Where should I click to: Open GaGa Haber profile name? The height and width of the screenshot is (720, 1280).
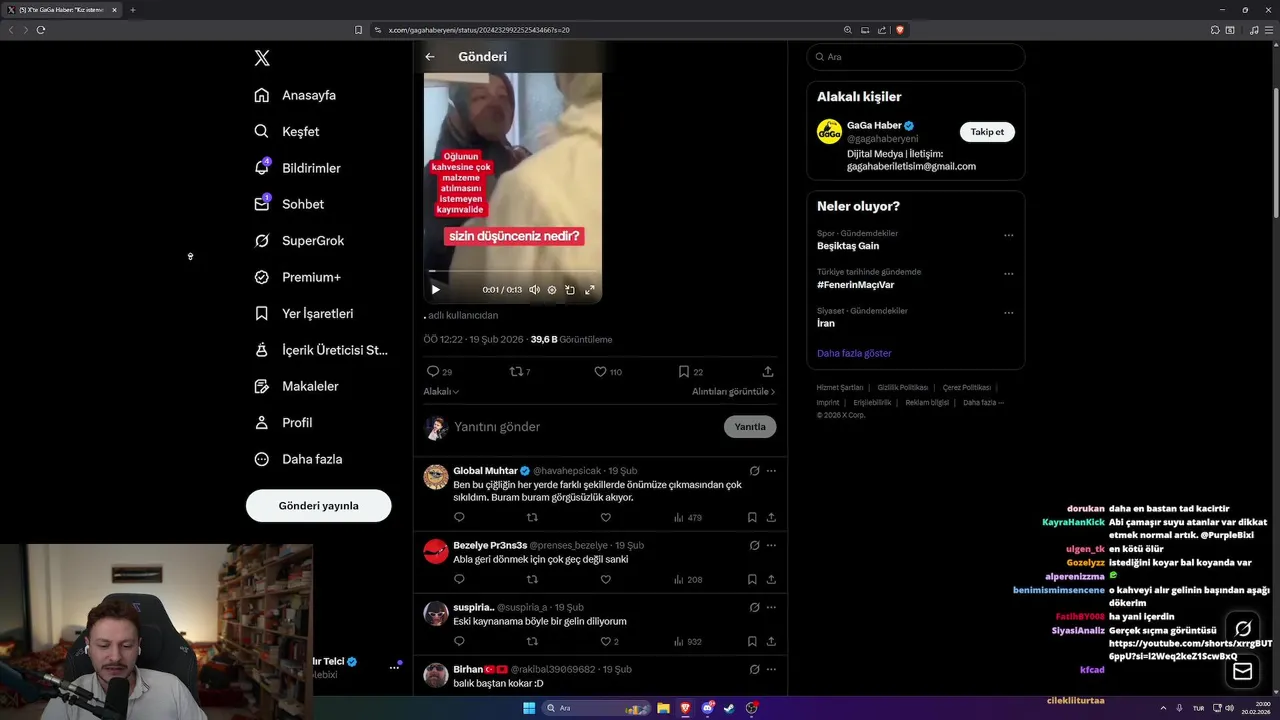point(874,125)
